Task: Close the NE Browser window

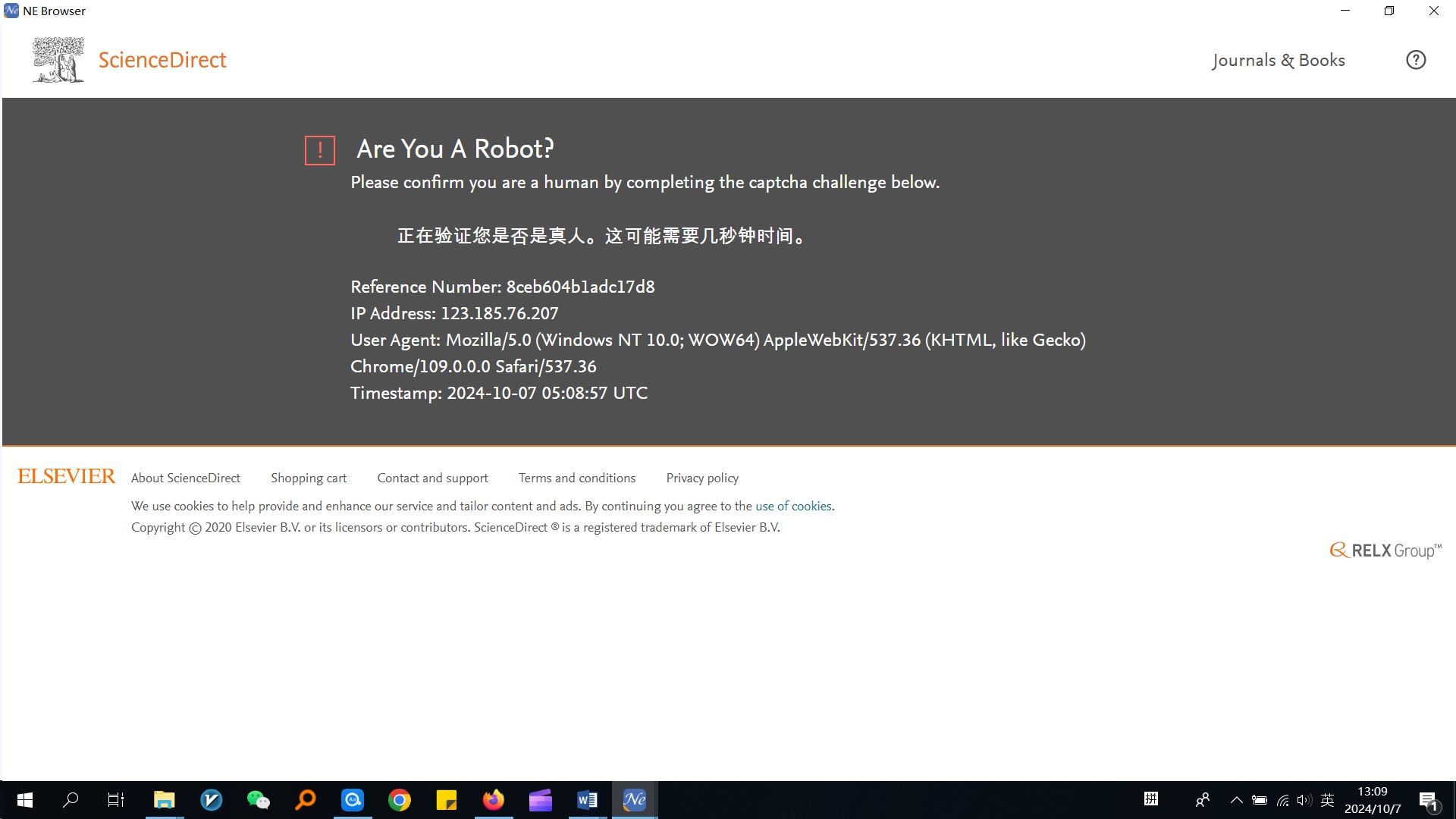Action: click(x=1433, y=11)
